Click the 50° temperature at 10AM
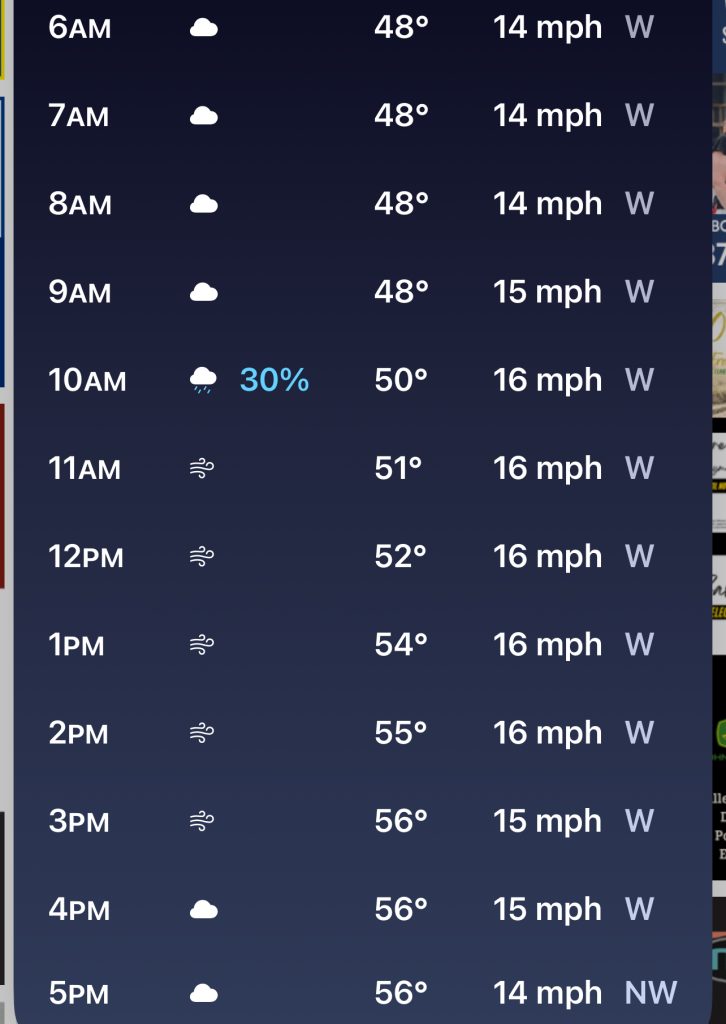Screen dimensions: 726x1024 point(401,381)
